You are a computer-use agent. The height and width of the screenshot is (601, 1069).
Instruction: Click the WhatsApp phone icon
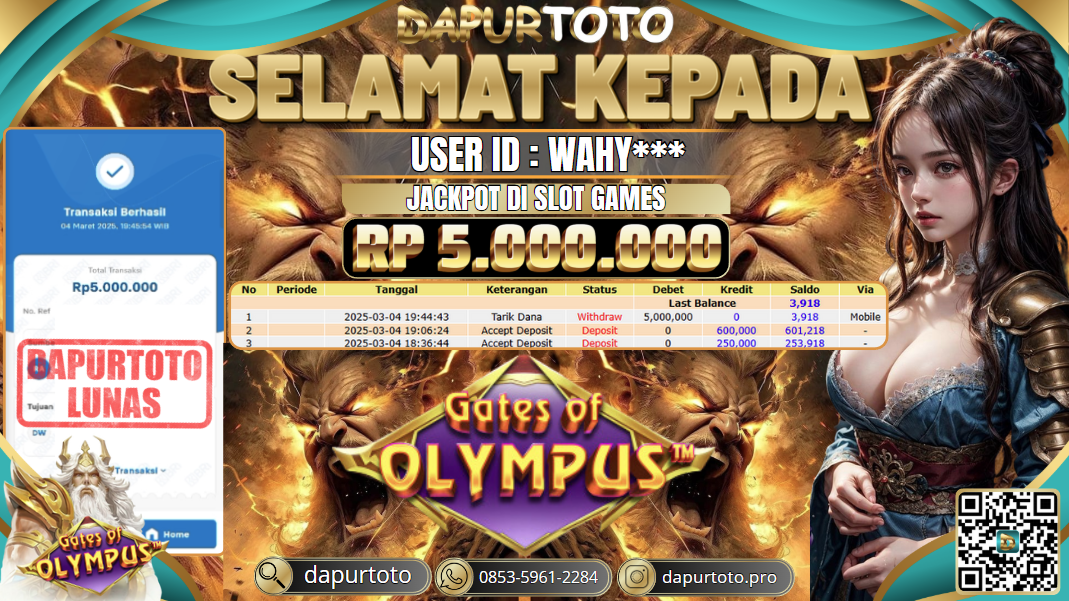coord(453,576)
